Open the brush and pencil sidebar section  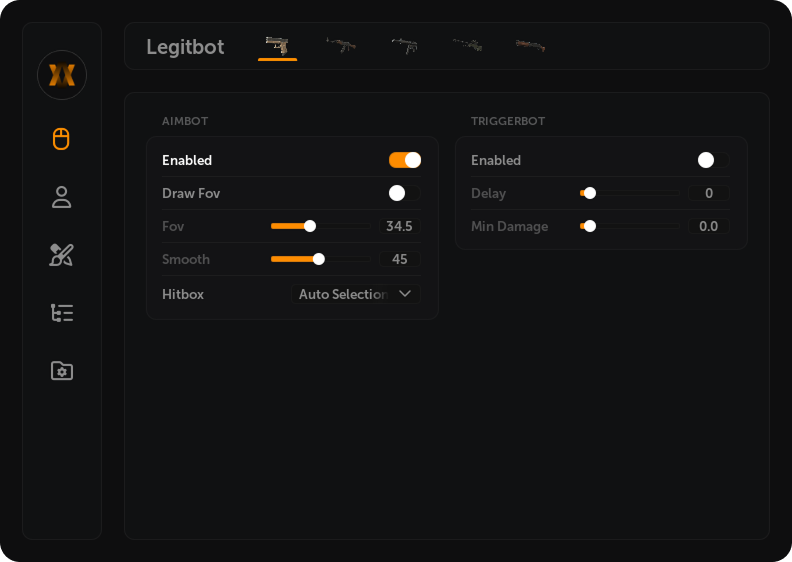62,255
